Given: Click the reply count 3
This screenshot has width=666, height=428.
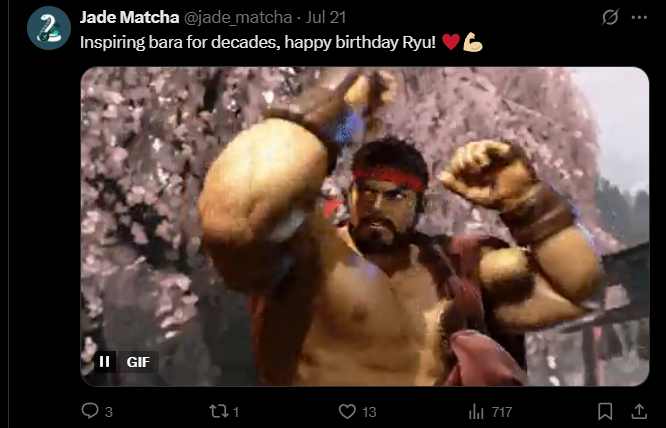Looking at the screenshot, I should (x=109, y=412).
